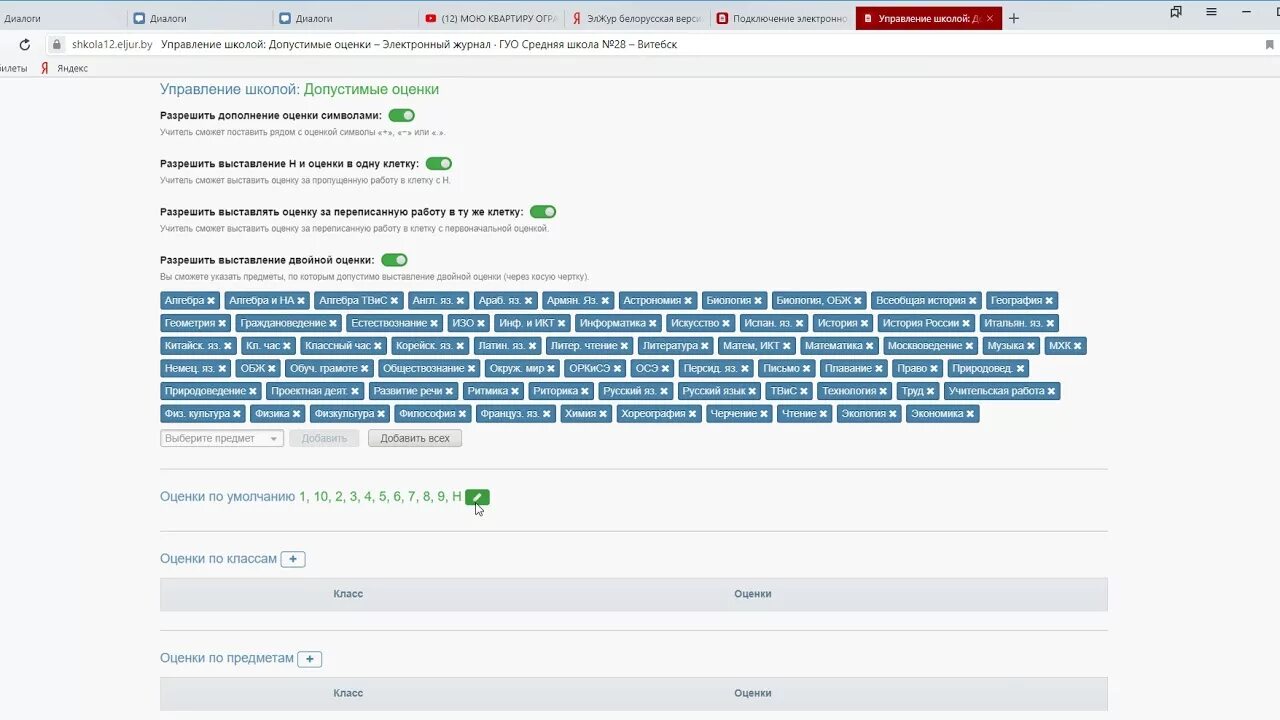Open a new browser tab with plus

tap(1014, 18)
